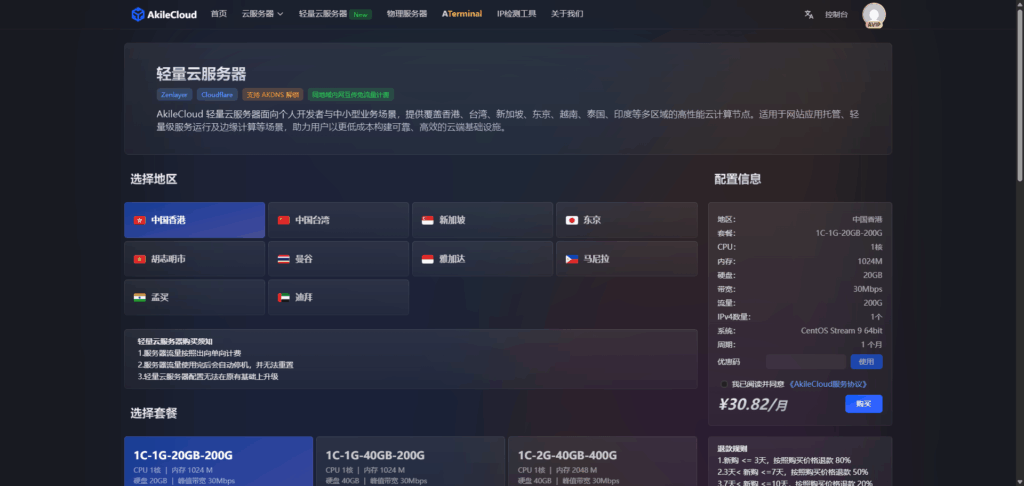1024x486 pixels.
Task: Expand the 云服务器 dropdown menu
Action: [x=263, y=14]
